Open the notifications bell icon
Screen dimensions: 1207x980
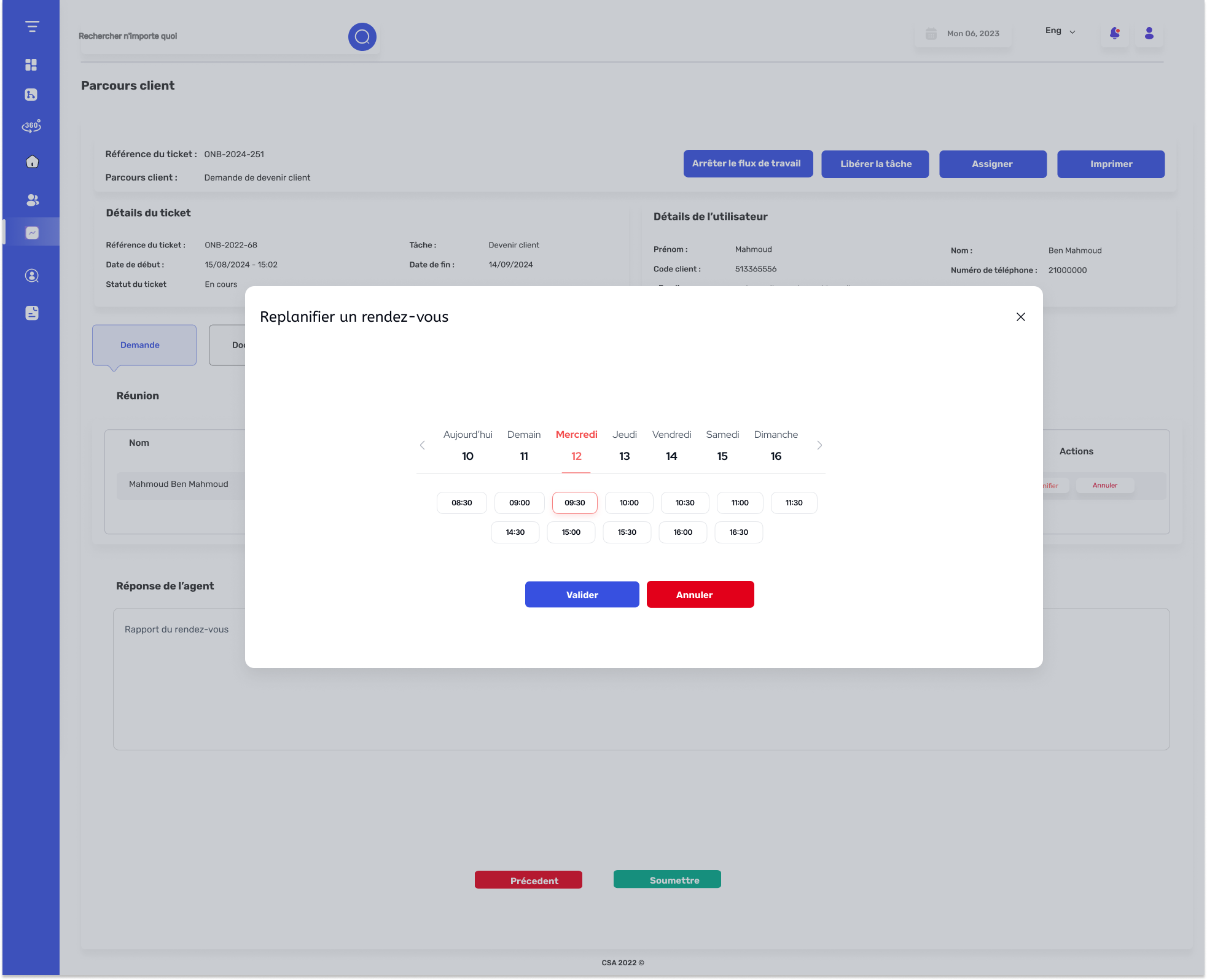click(1114, 33)
